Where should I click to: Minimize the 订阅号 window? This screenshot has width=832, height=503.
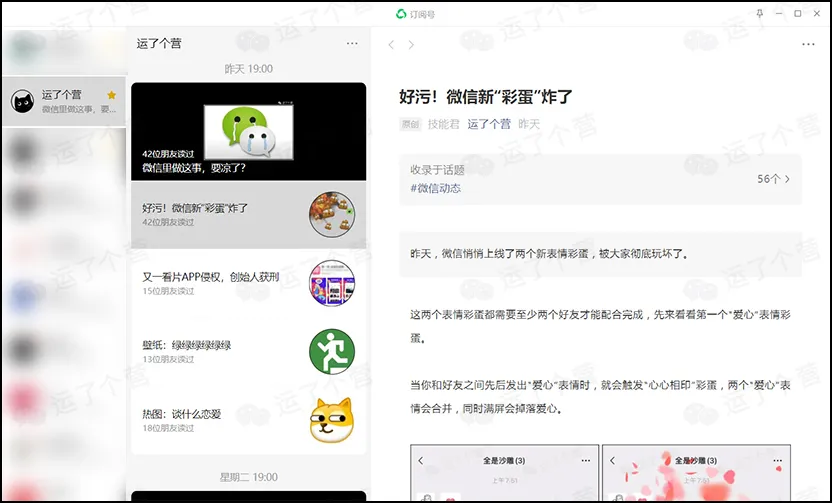[x=778, y=14]
